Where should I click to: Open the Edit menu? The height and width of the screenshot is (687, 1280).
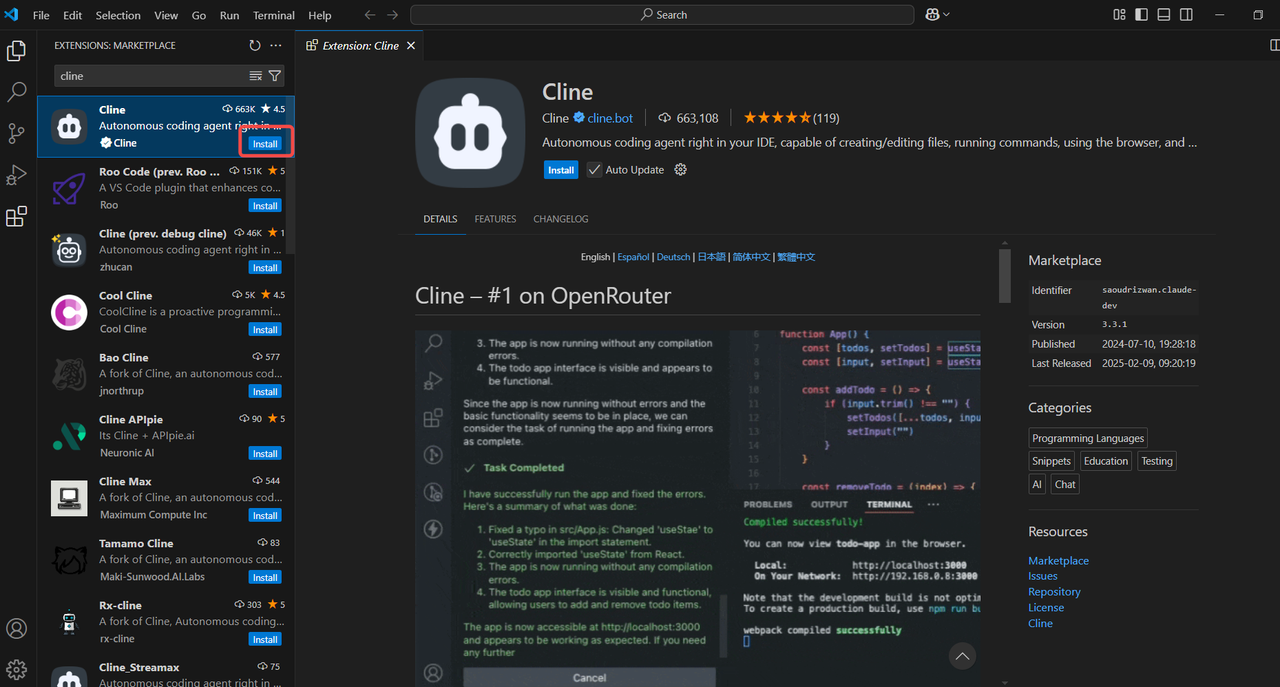(73, 15)
